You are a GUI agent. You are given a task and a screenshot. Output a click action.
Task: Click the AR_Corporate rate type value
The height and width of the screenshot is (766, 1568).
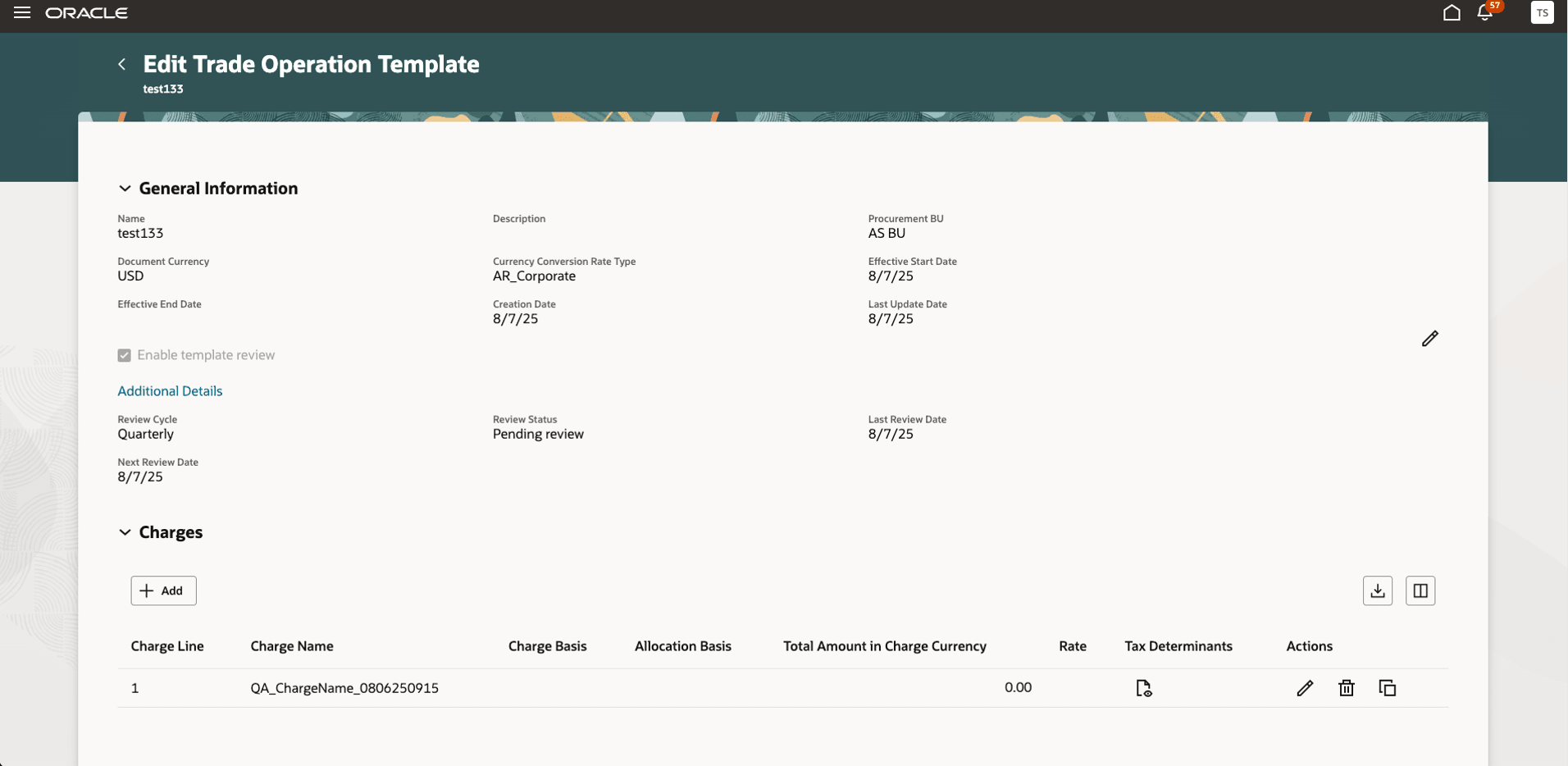(534, 276)
